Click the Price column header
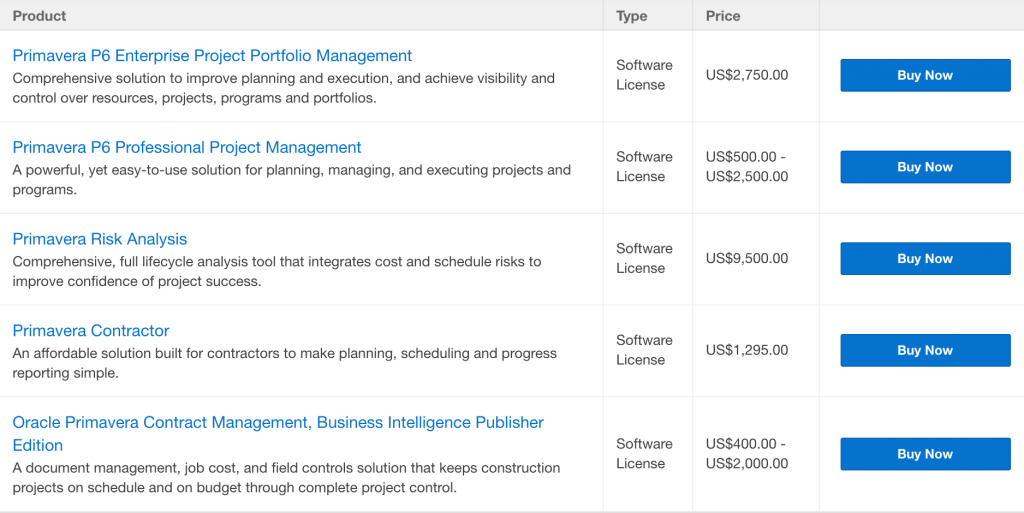 click(x=723, y=16)
